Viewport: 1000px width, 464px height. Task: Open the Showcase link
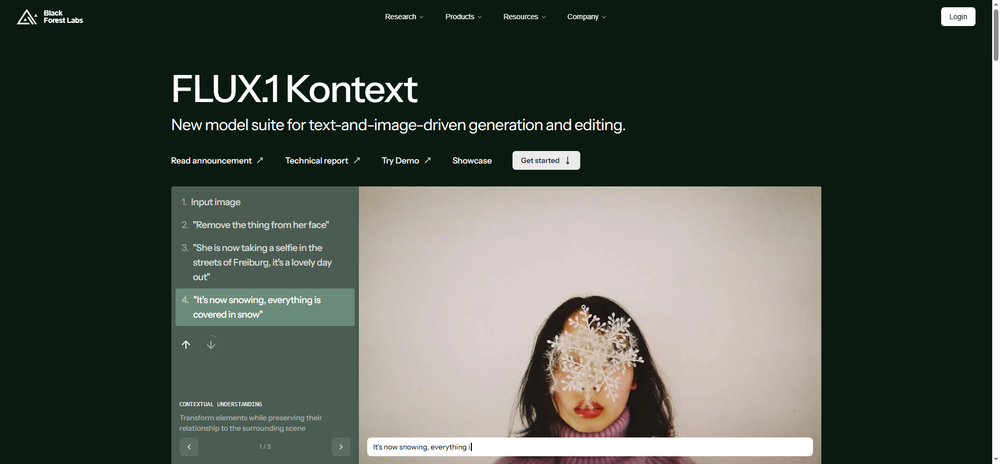pos(472,161)
